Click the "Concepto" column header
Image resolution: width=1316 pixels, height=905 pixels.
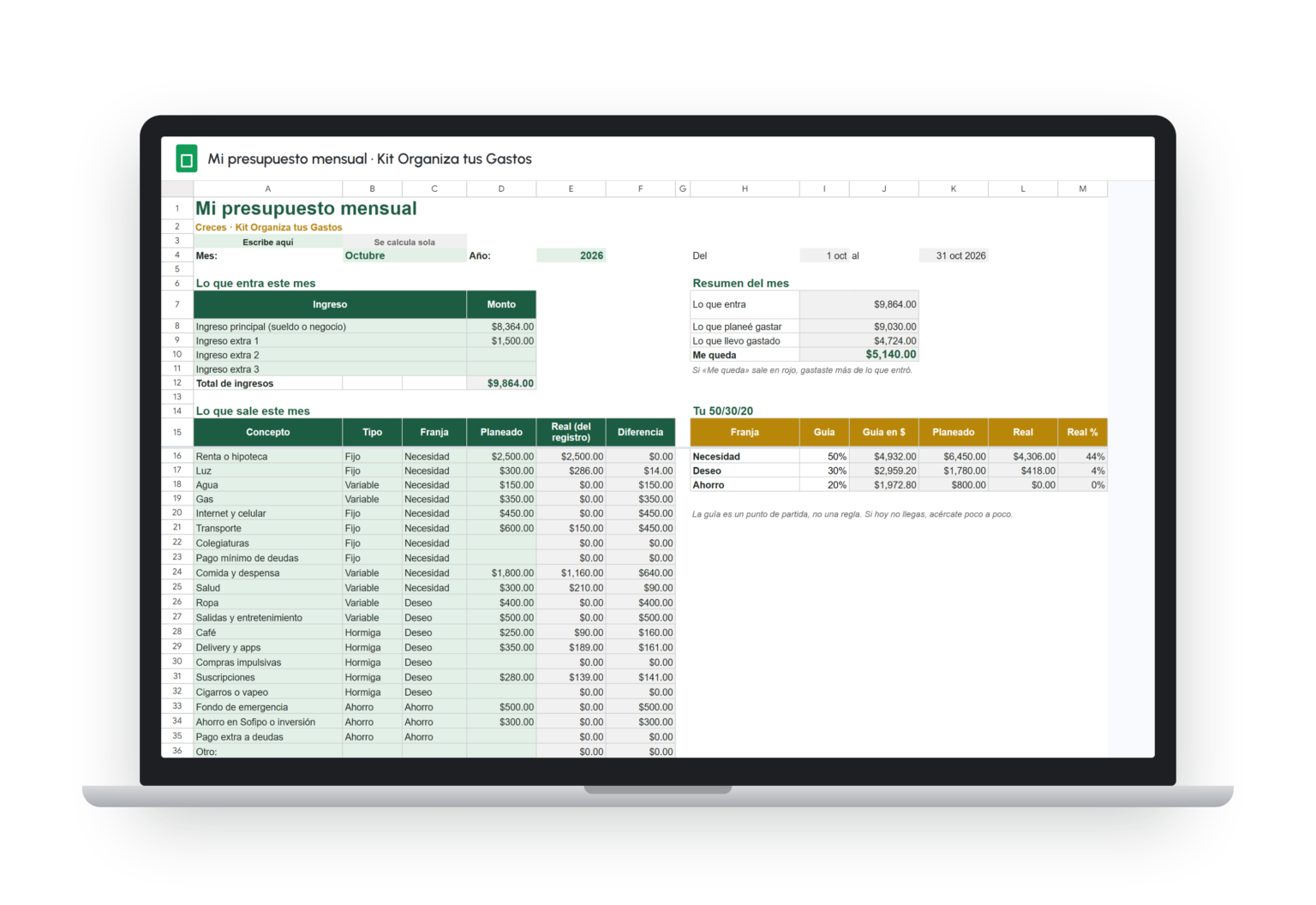(x=267, y=432)
